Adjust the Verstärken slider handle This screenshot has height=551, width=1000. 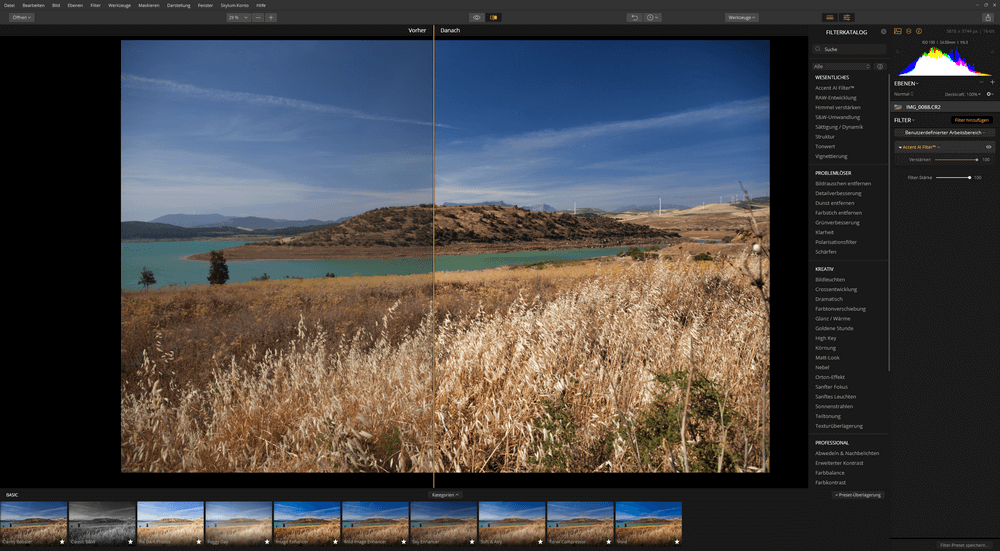(976, 159)
